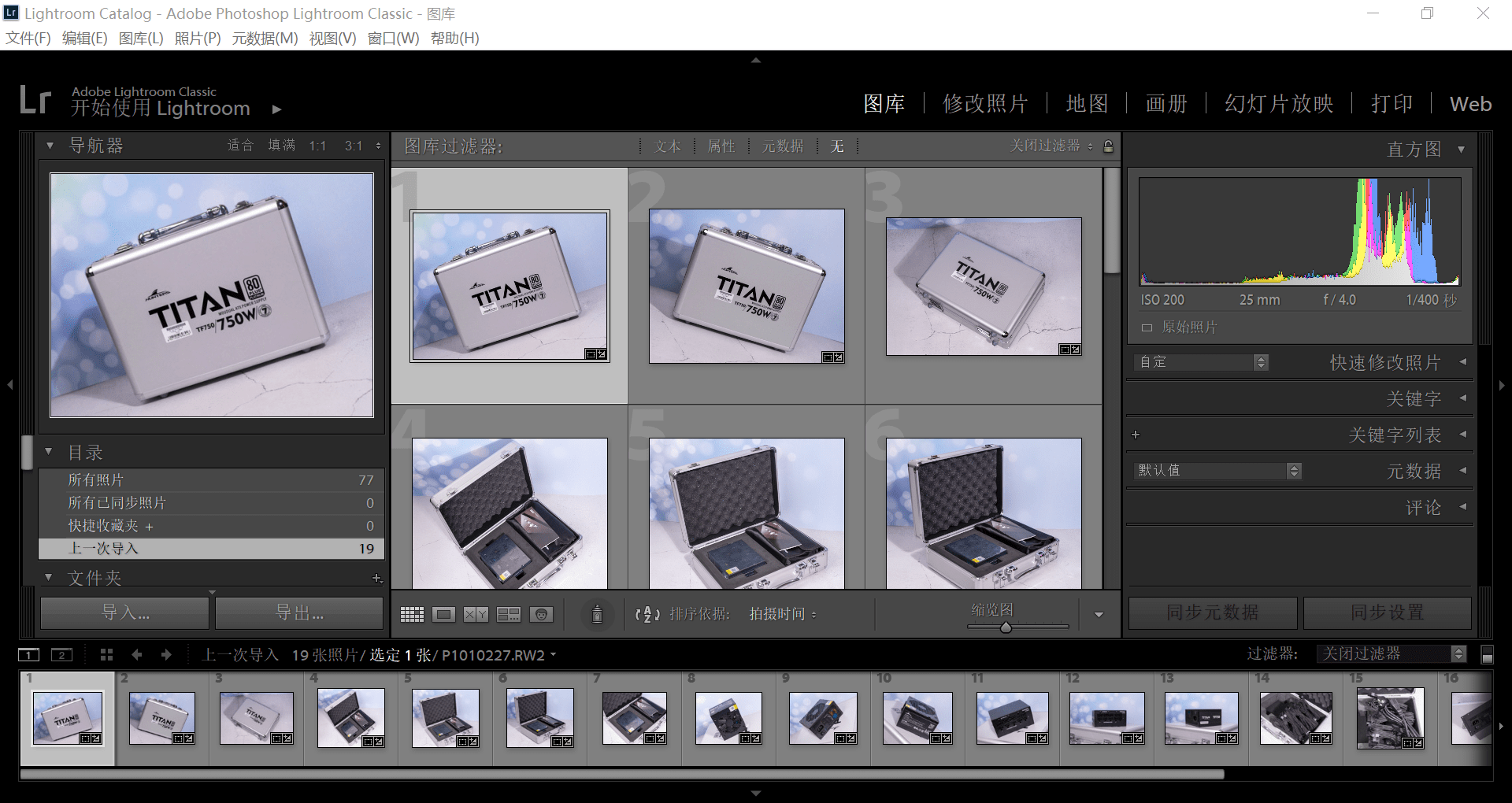Toggle sort direction A-Z icon
Image resolution: width=1512 pixels, height=803 pixels.
coord(647,614)
